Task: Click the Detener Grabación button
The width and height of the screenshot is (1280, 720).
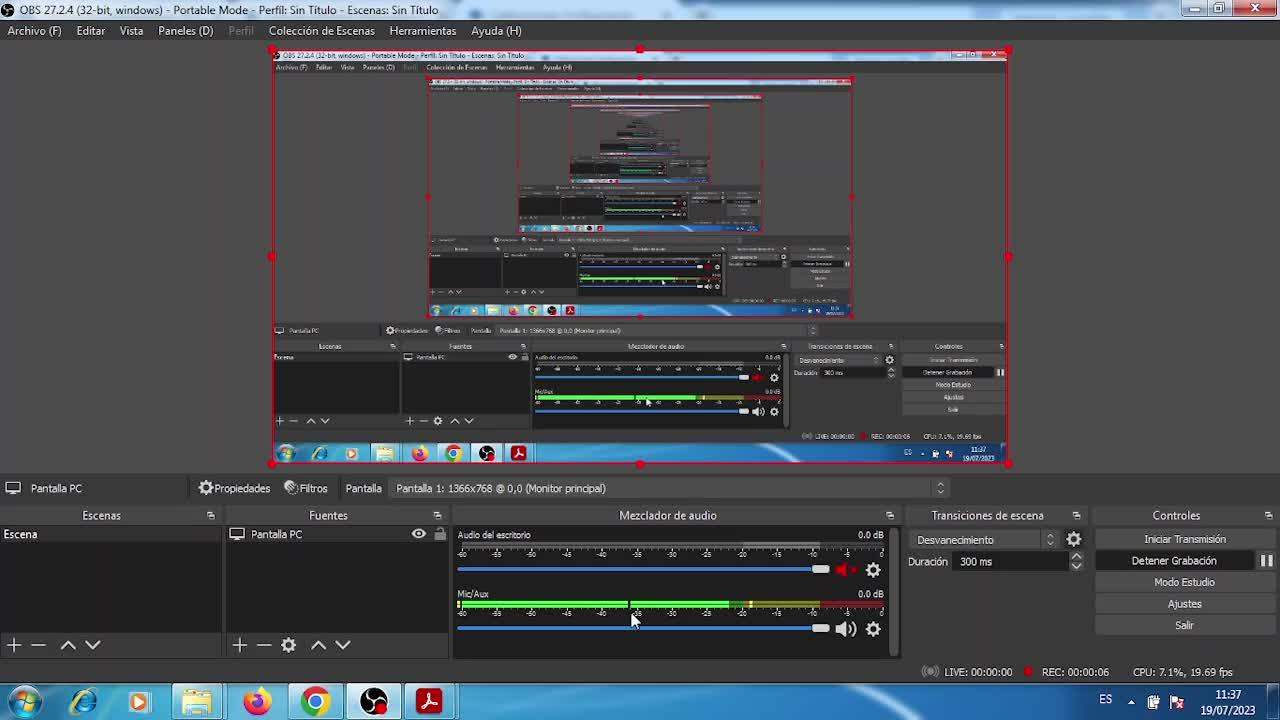Action: (1173, 561)
